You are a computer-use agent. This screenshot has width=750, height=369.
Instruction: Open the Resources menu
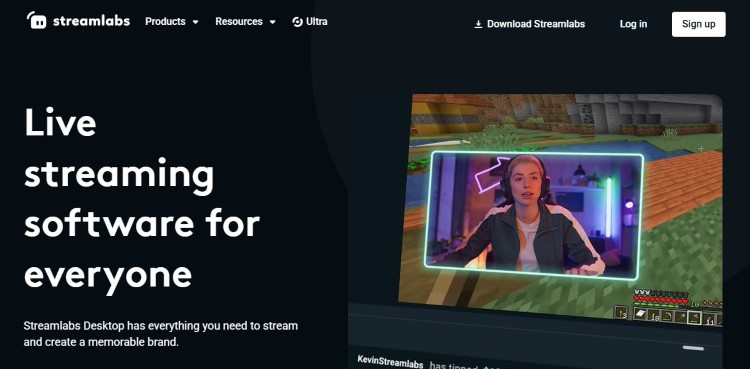point(239,22)
